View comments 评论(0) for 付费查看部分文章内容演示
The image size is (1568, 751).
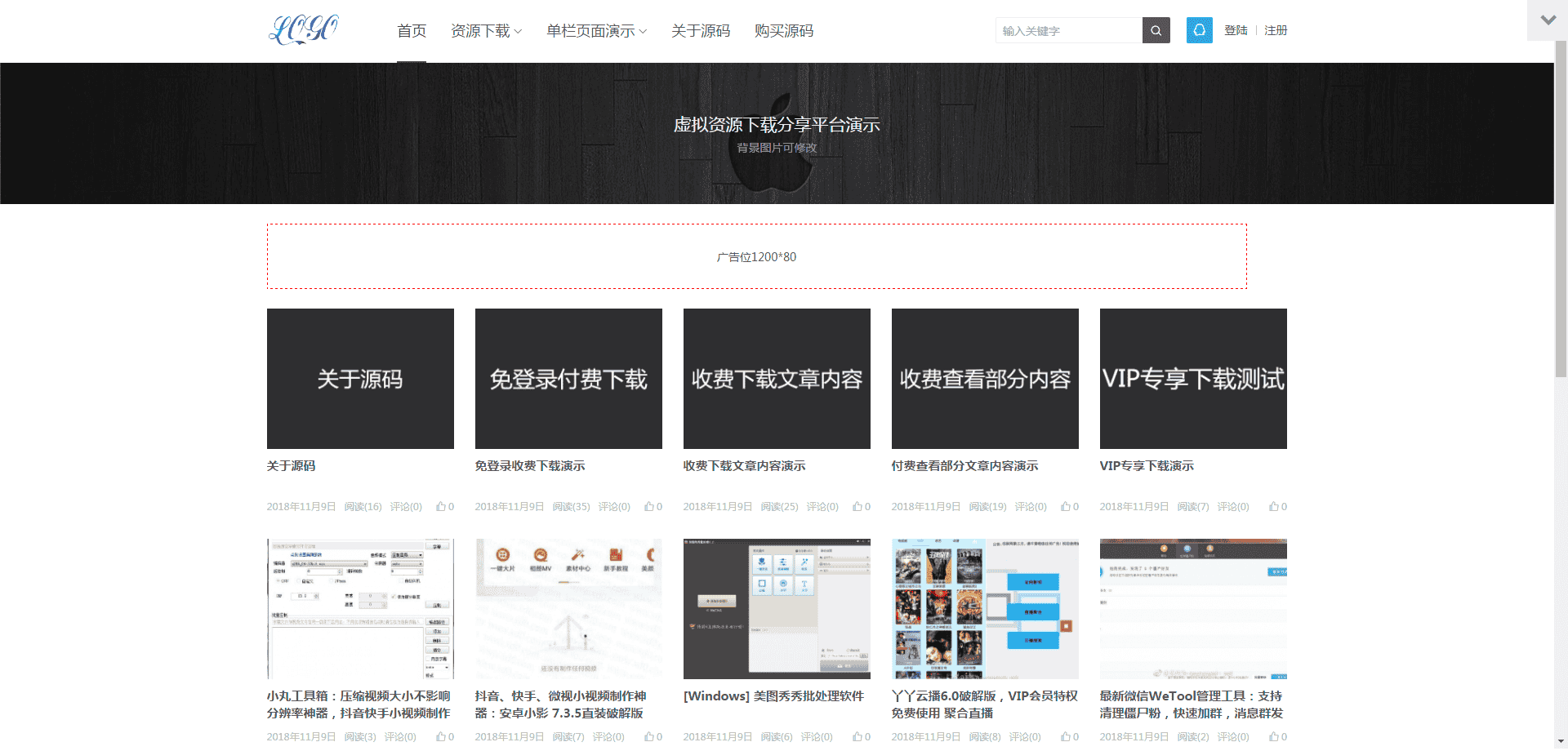click(1031, 506)
